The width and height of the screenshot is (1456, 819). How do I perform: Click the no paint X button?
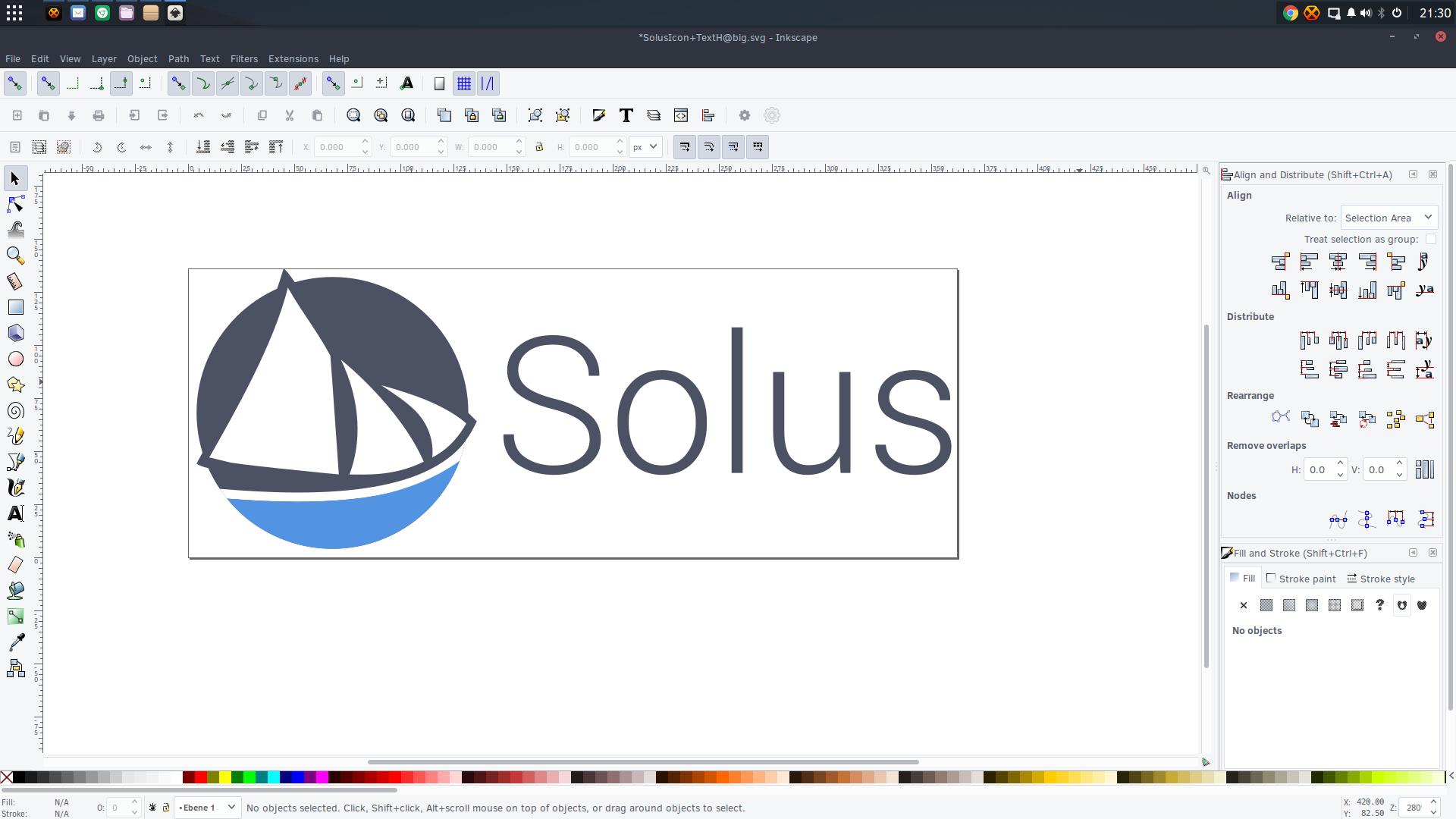coord(1244,605)
